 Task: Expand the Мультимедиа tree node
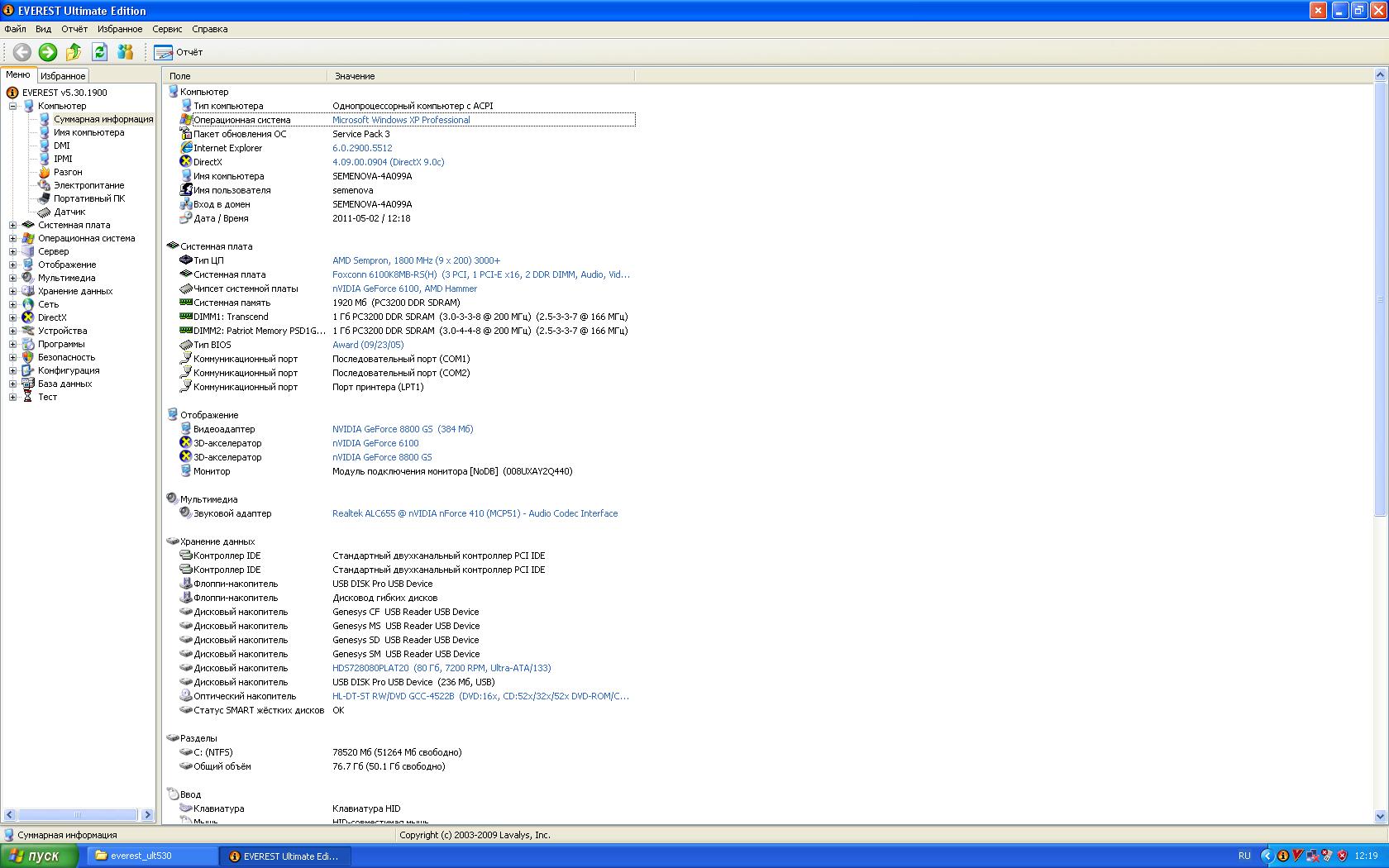(x=12, y=278)
